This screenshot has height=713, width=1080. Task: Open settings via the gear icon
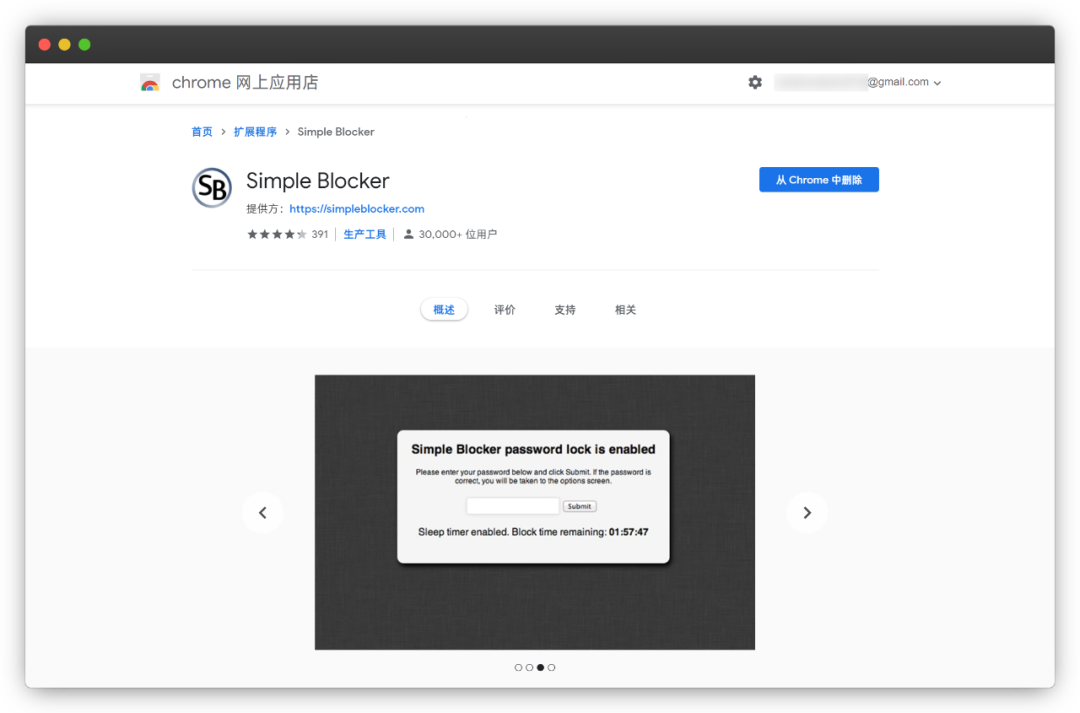tap(755, 83)
